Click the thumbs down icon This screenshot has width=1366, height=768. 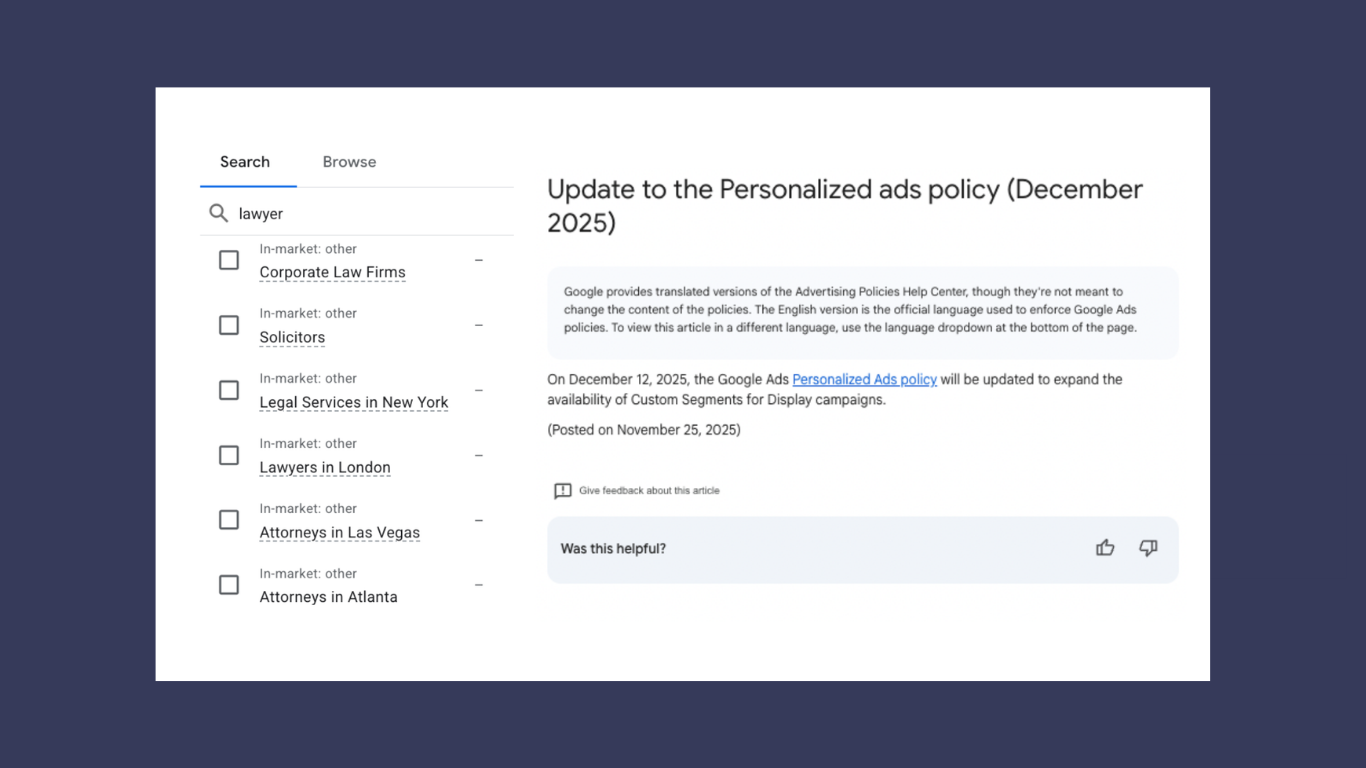(x=1148, y=548)
